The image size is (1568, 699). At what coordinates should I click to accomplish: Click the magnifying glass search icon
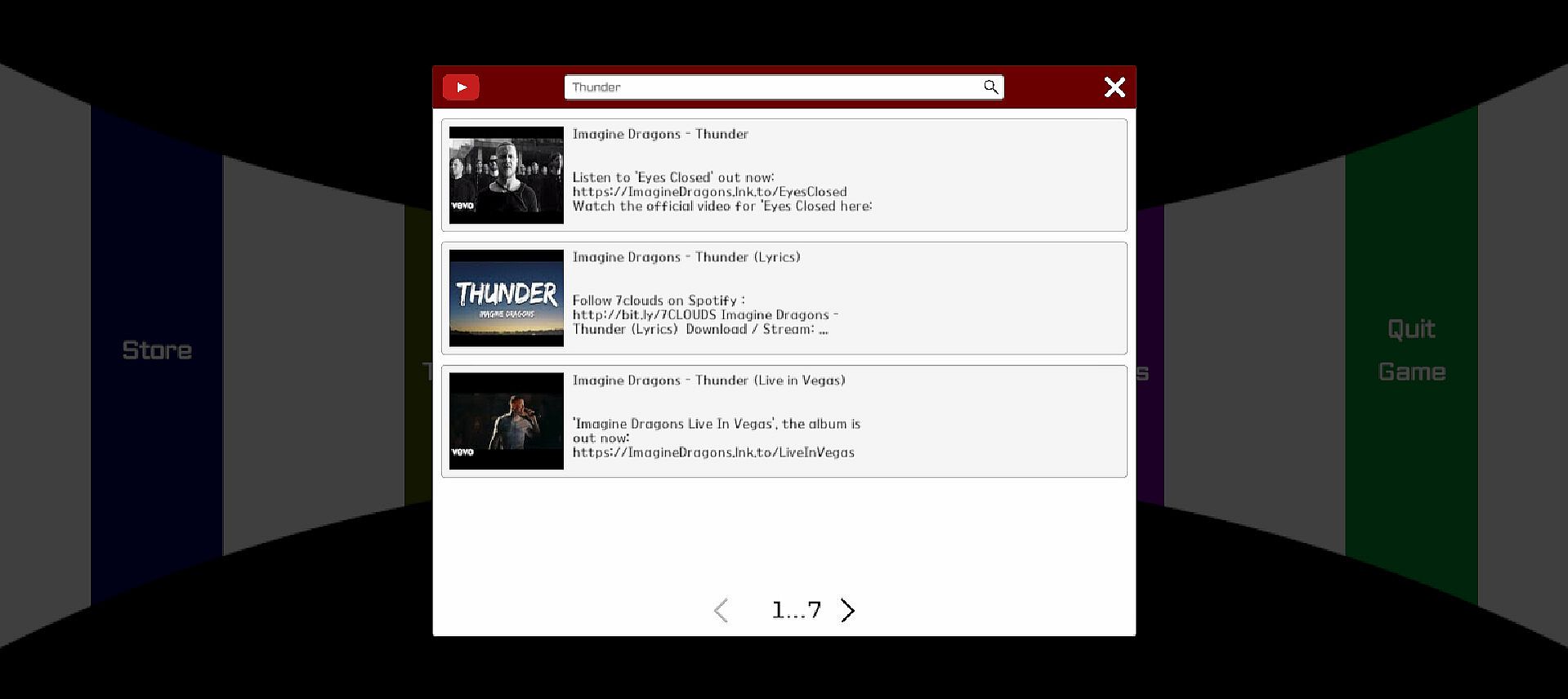[990, 87]
